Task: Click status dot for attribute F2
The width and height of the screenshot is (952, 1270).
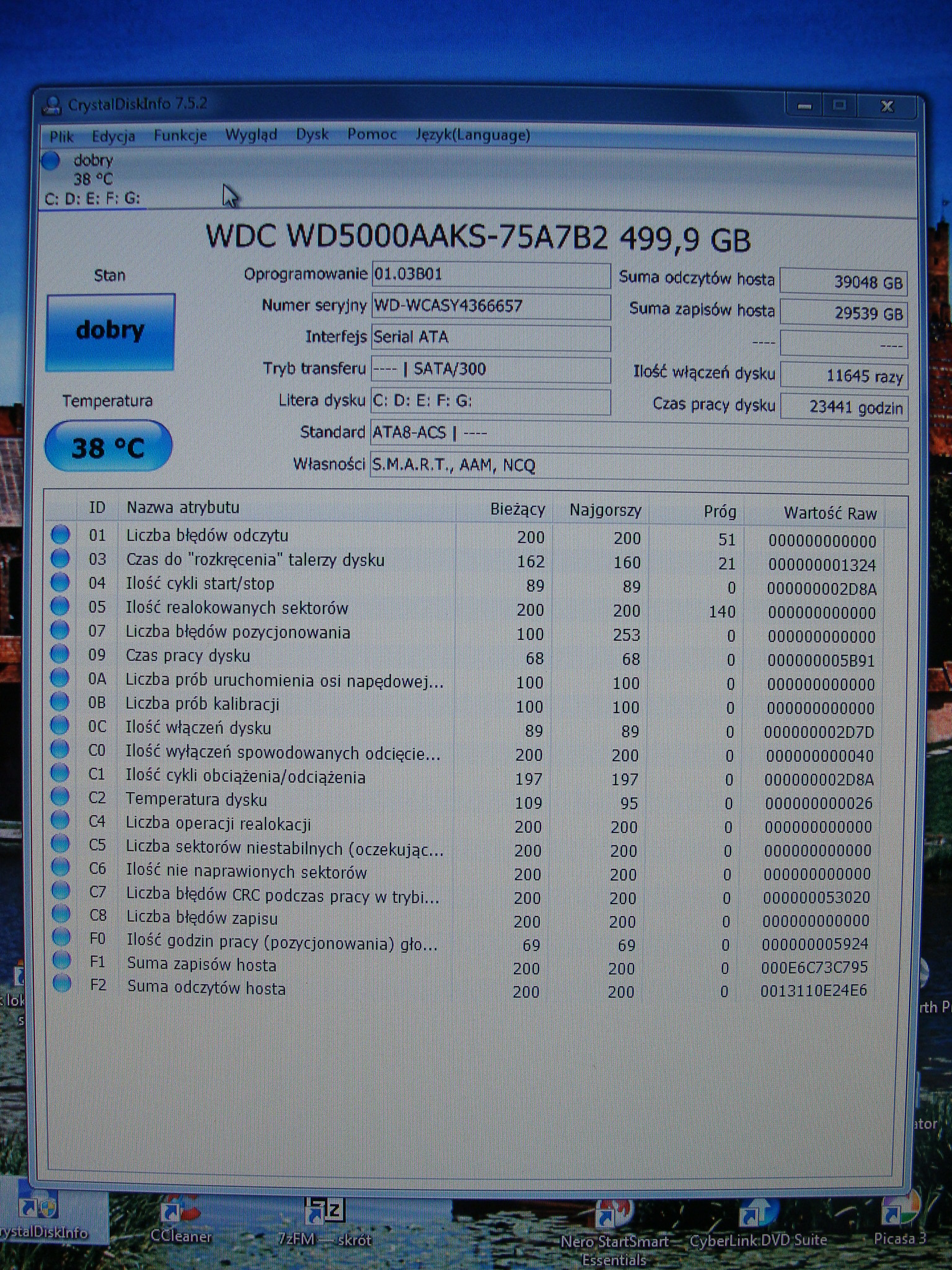Action: [61, 983]
